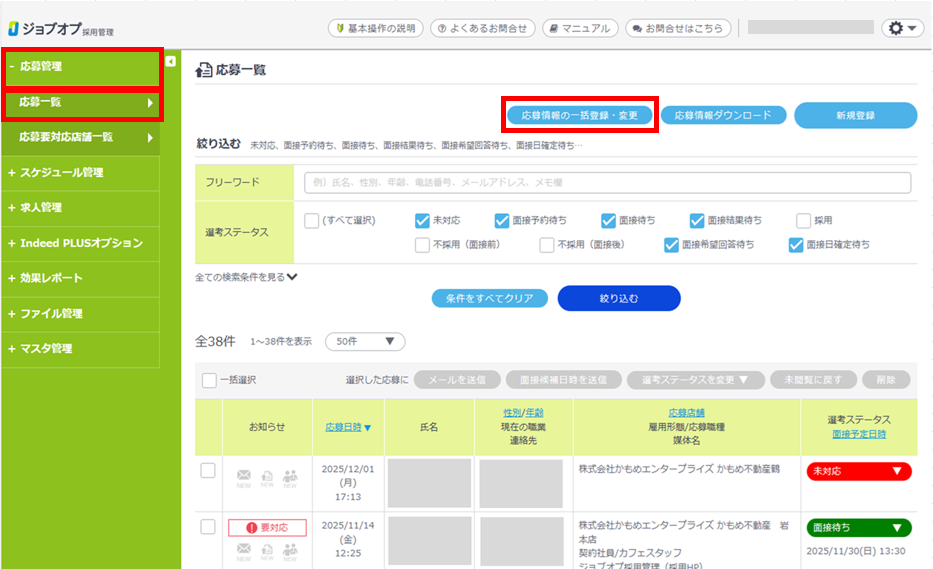Open the red 未対応 status dropdown
The image size is (933, 569).
pyautogui.click(x=858, y=471)
